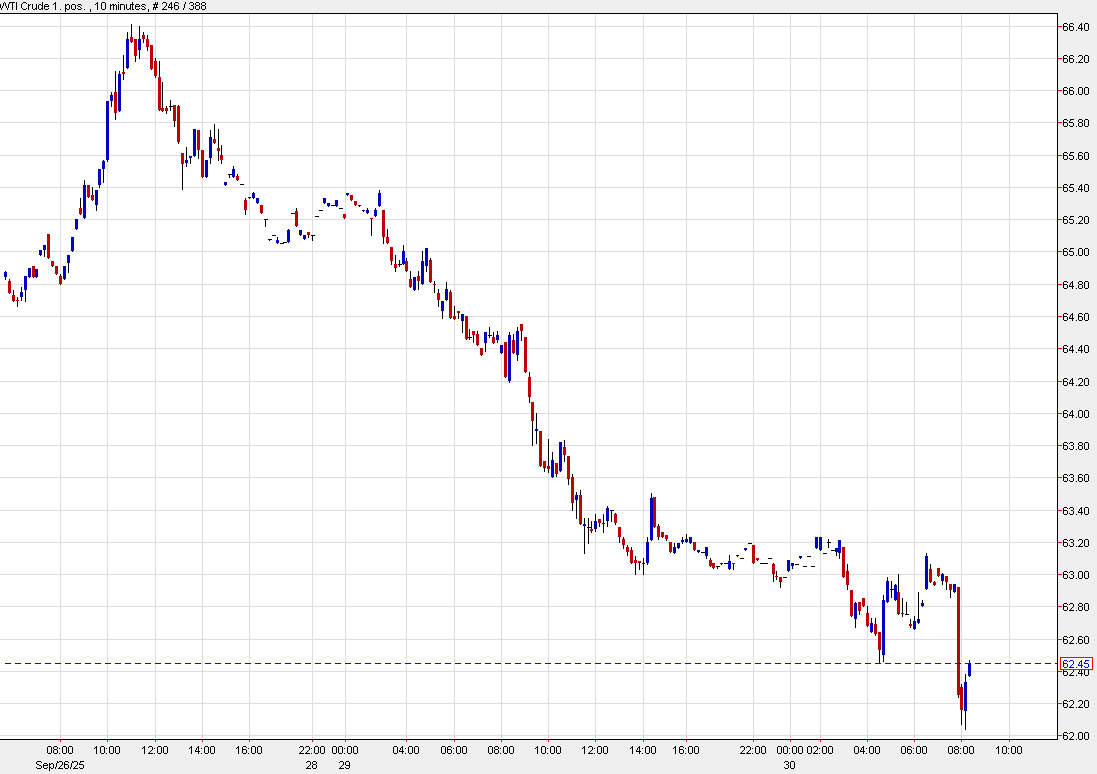Click the 66.40 price axis label
The image size is (1097, 774).
tap(1076, 27)
